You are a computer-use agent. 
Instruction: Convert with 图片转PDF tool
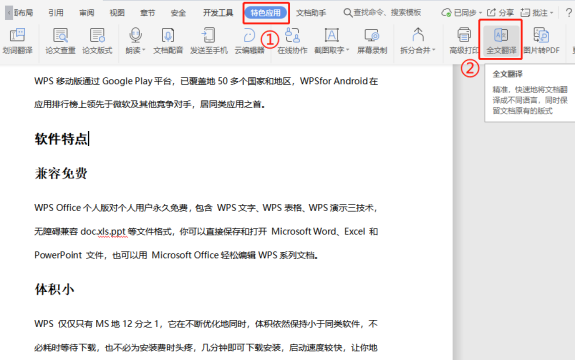(x=541, y=41)
